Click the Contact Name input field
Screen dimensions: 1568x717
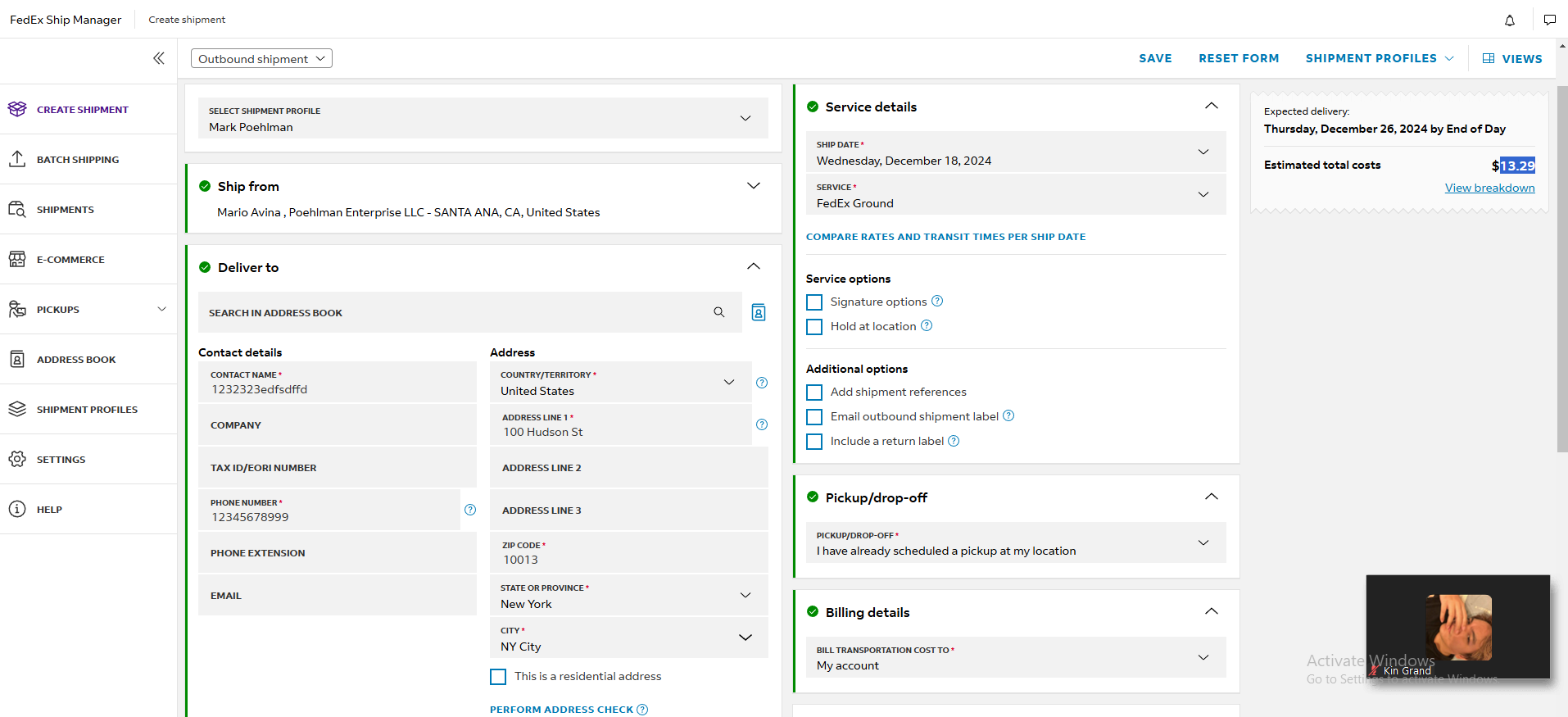338,383
